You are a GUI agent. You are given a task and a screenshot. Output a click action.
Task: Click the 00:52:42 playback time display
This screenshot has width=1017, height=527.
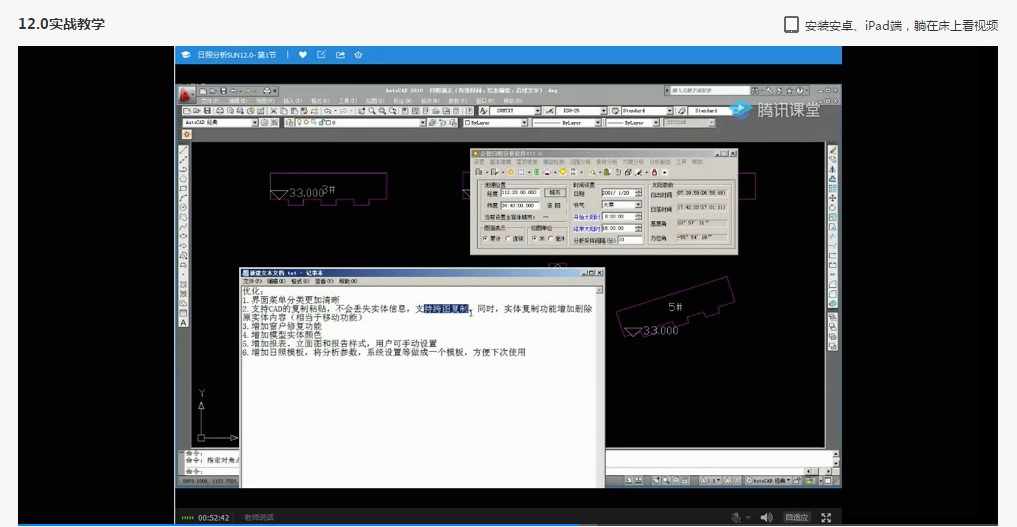(x=213, y=518)
